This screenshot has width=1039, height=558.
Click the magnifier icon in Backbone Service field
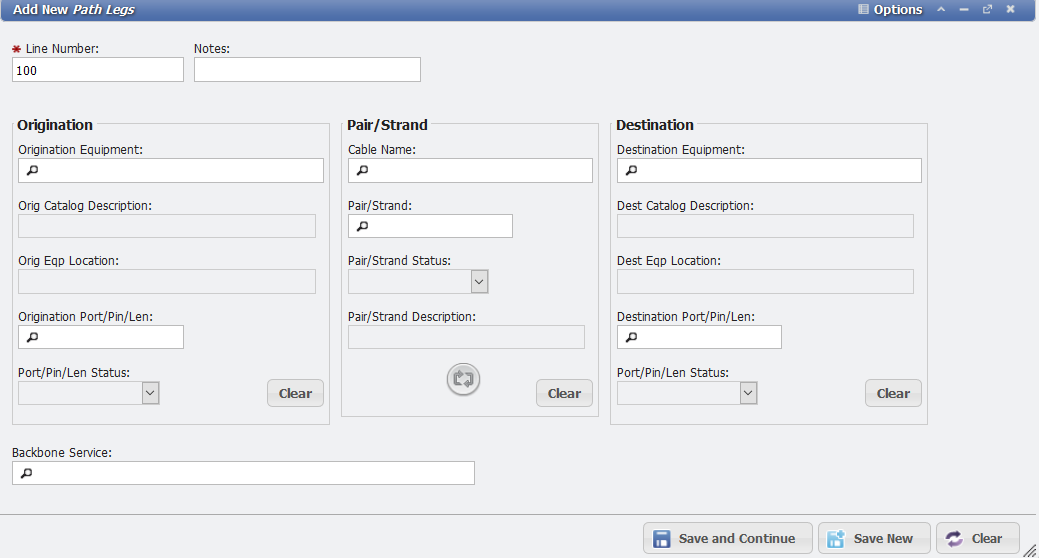(26, 473)
